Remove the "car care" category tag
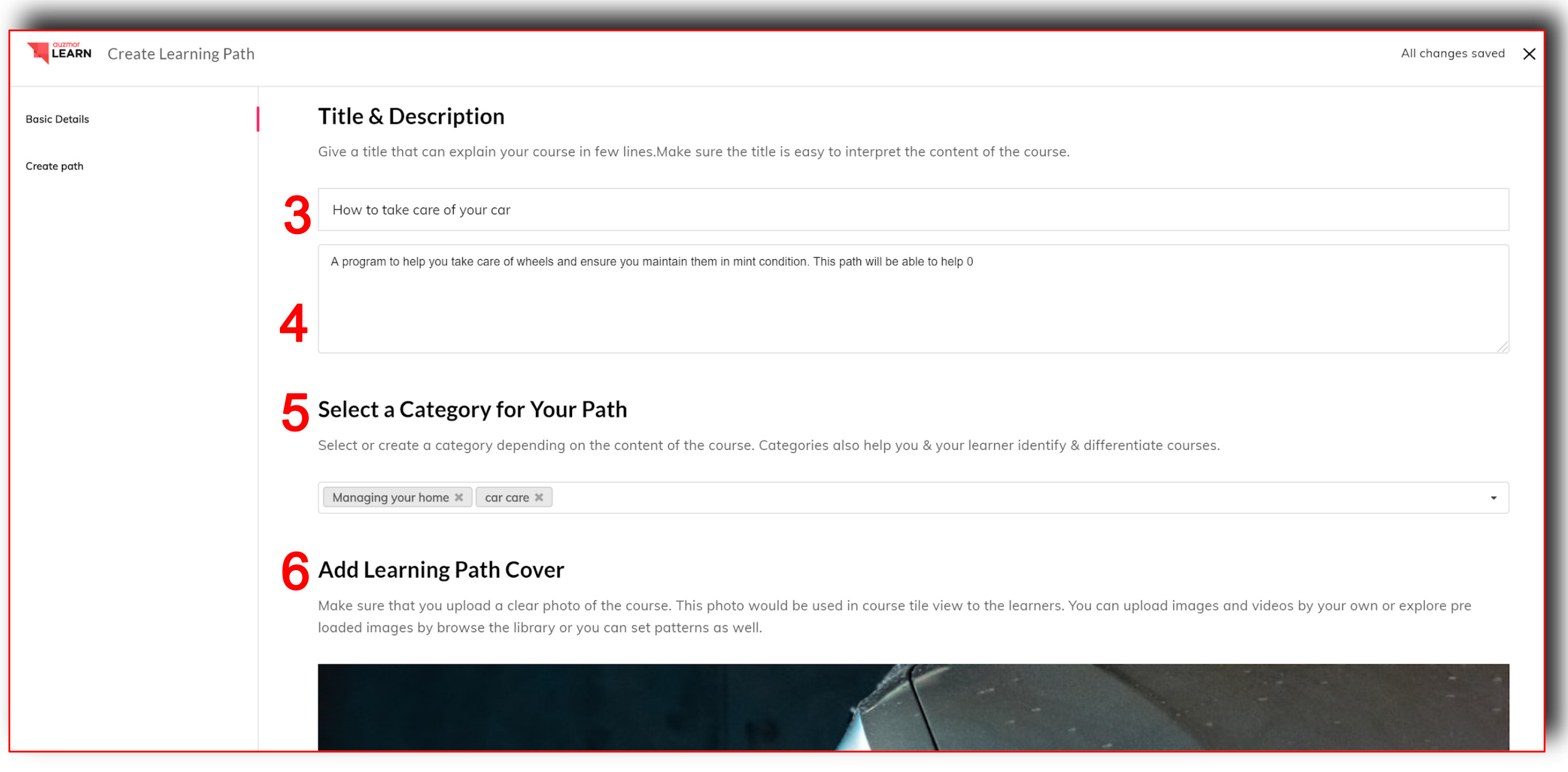 (x=539, y=498)
